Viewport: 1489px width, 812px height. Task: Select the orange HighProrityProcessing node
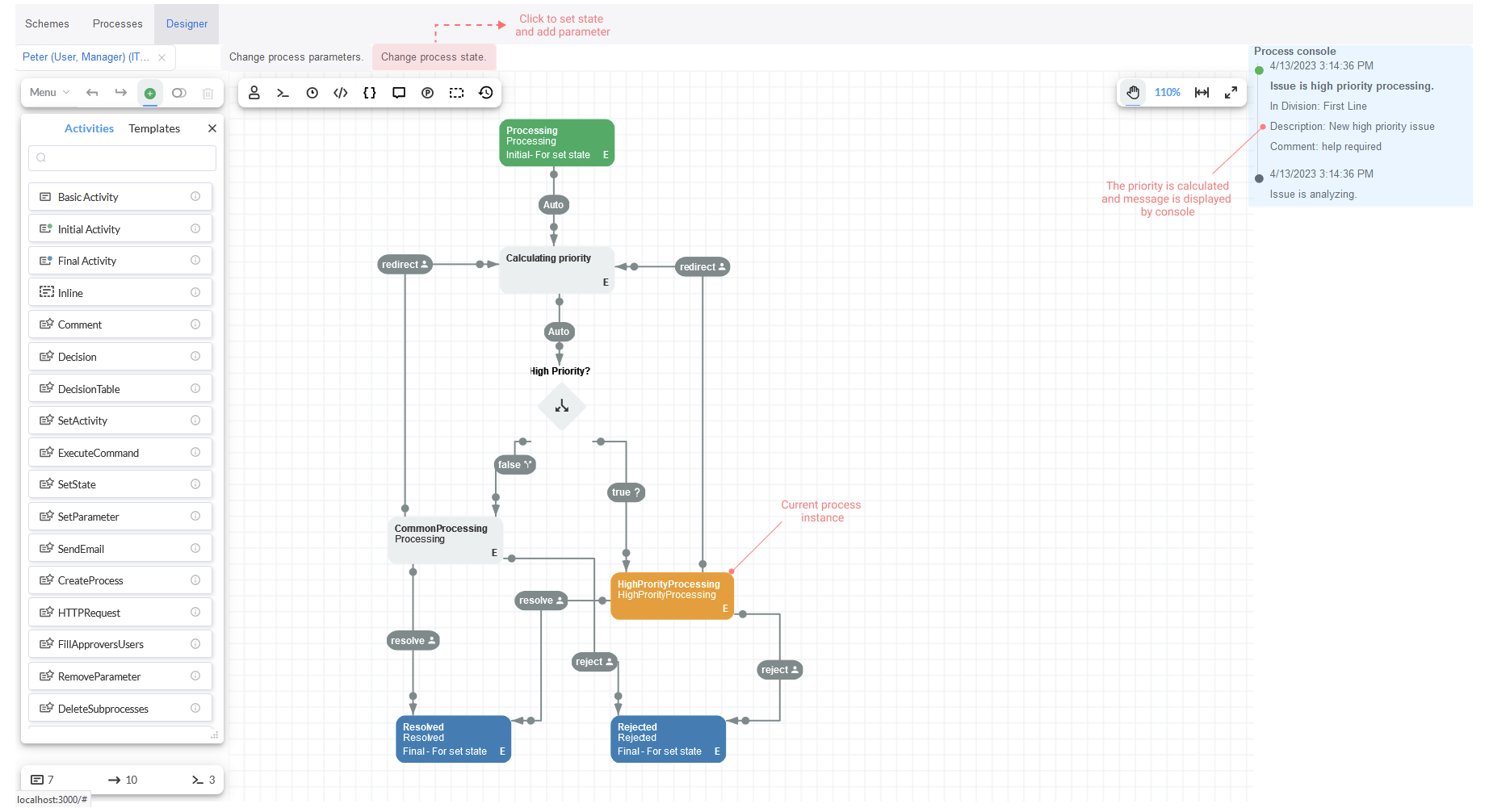coord(673,596)
